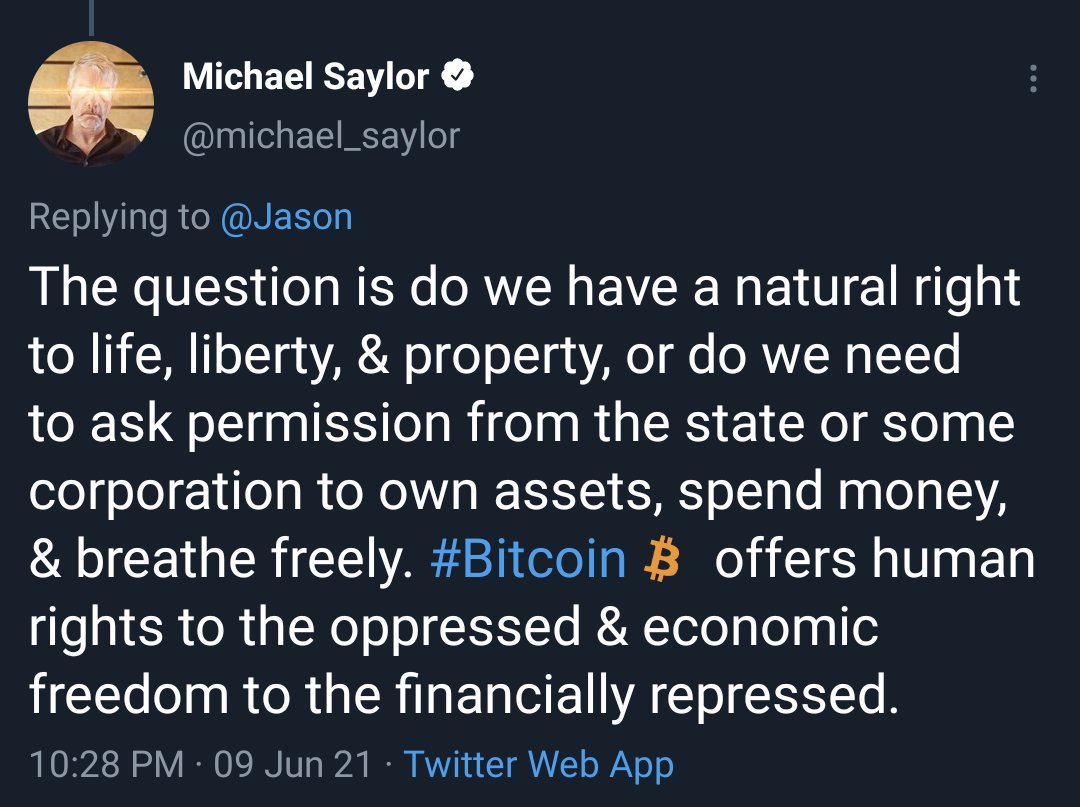Click the 09 Jun 21 date
Image resolution: width=1080 pixels, height=807 pixels.
[x=292, y=765]
